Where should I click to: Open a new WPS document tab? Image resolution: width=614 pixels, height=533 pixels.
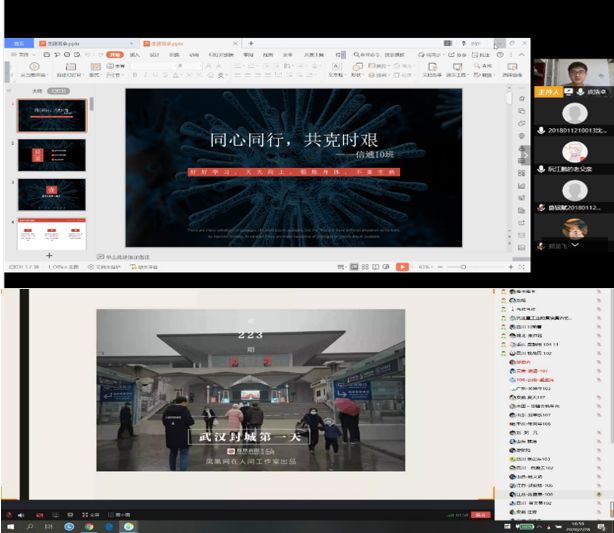tap(251, 44)
